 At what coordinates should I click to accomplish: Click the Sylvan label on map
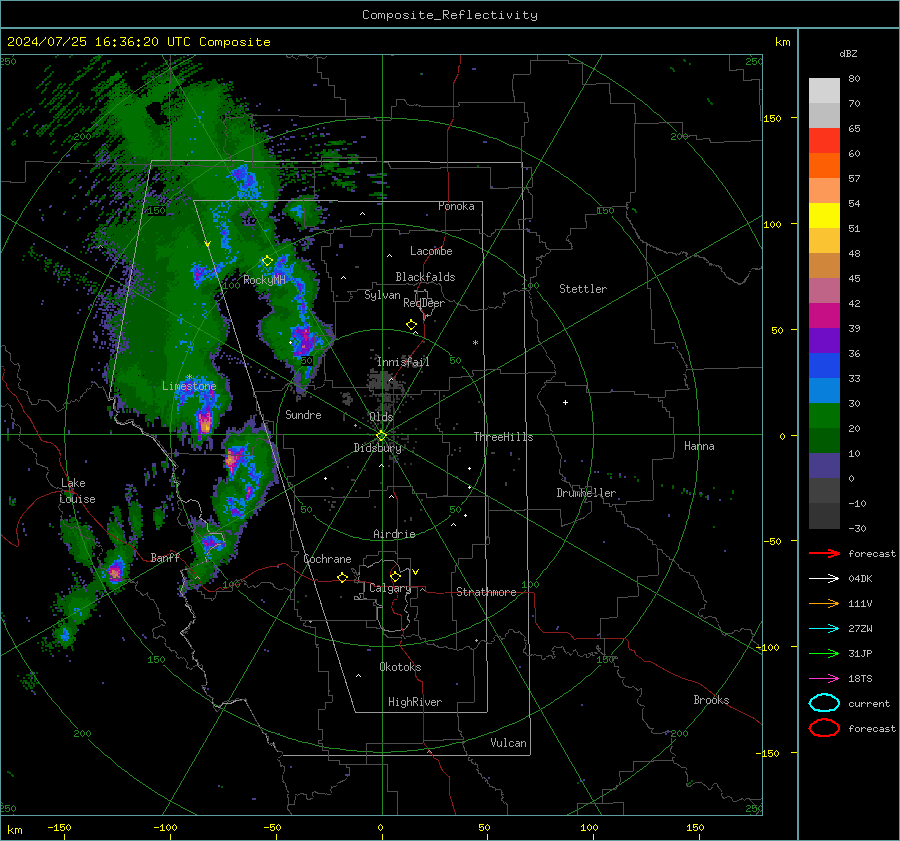click(x=382, y=295)
